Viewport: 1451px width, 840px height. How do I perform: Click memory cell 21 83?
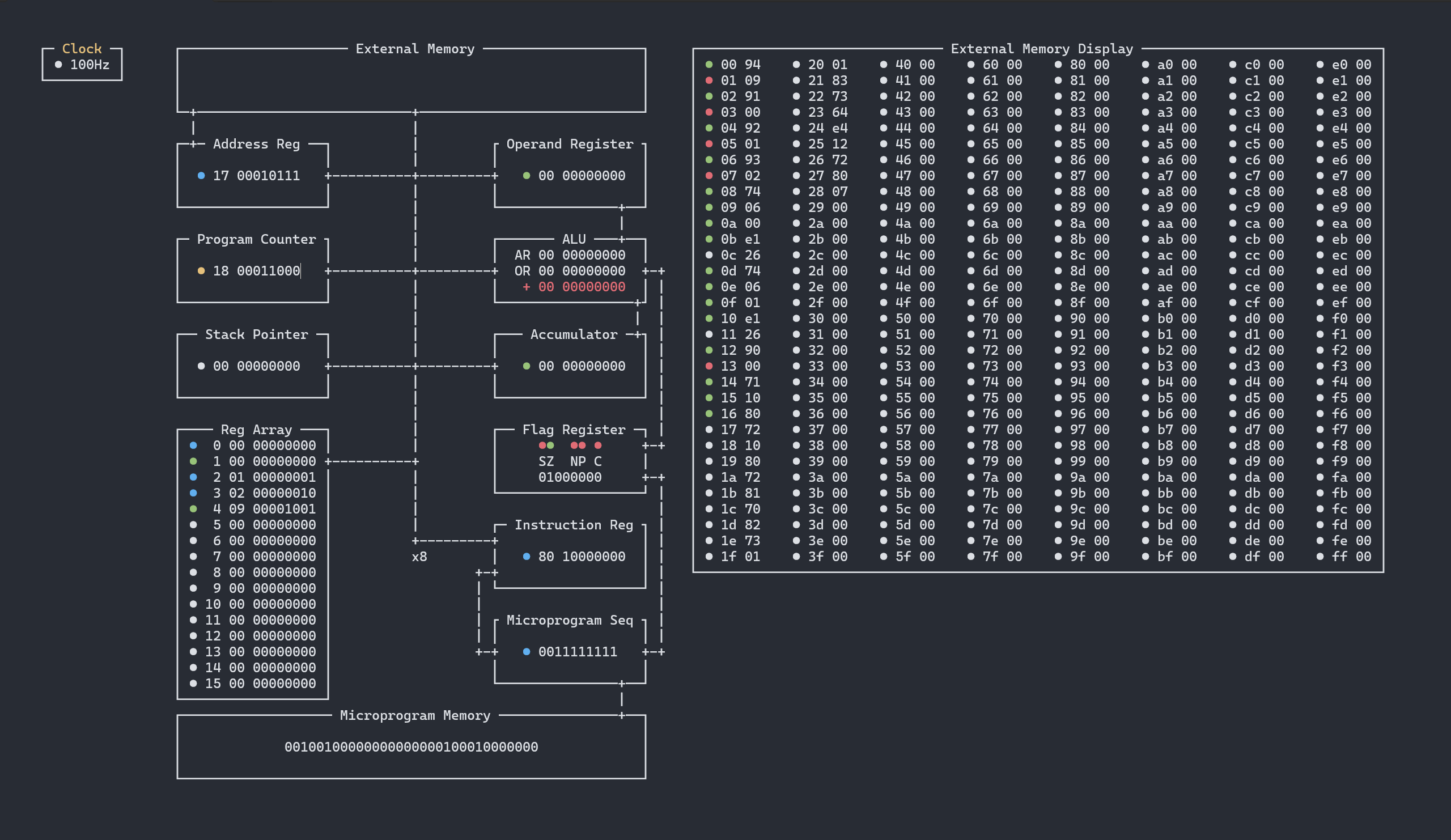828,80
